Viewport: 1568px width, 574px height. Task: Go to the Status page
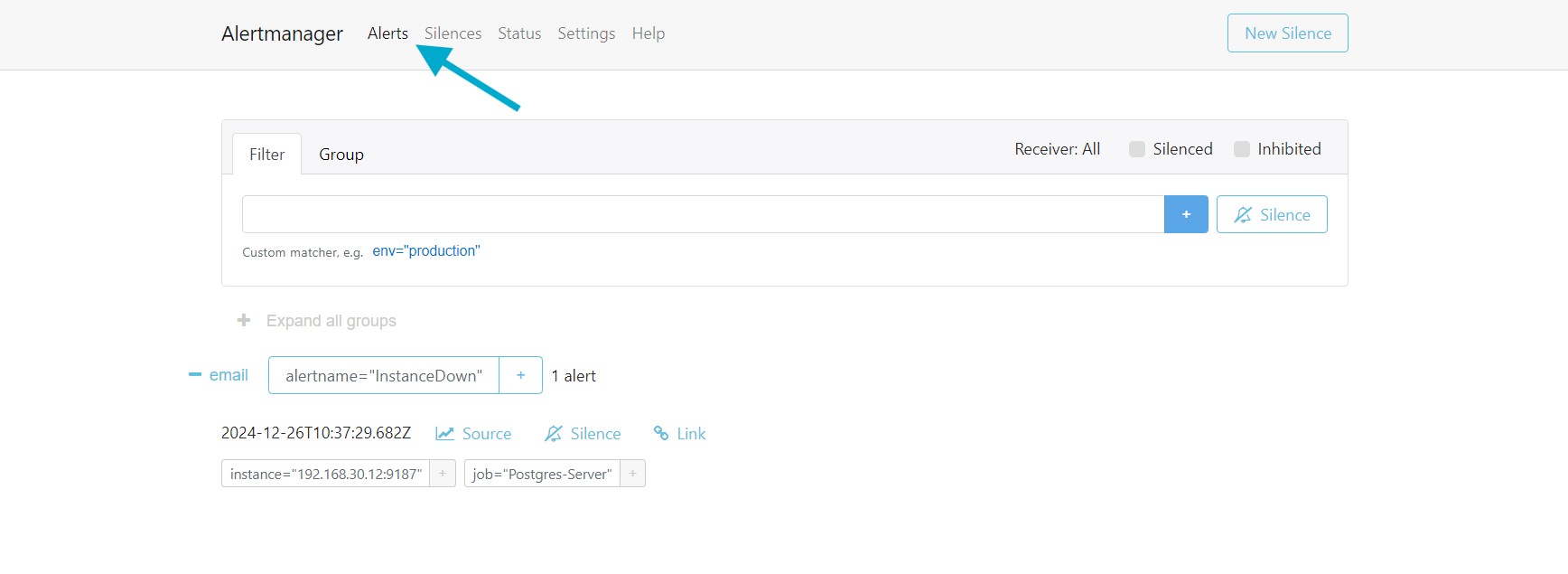(x=519, y=33)
